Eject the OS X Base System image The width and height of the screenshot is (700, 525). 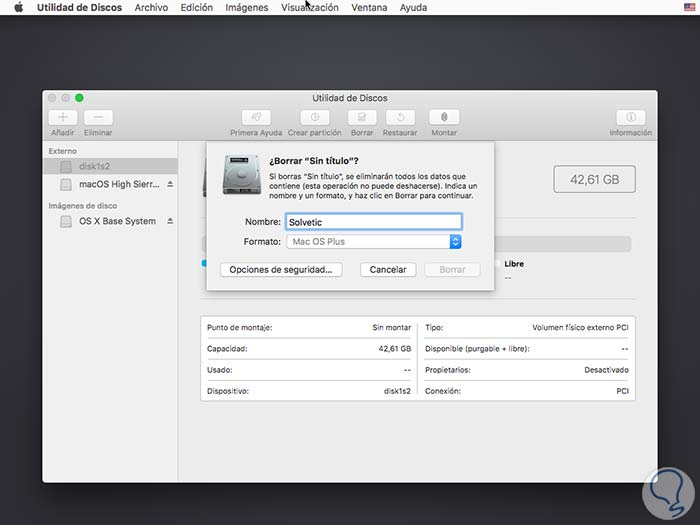pyautogui.click(x=170, y=221)
